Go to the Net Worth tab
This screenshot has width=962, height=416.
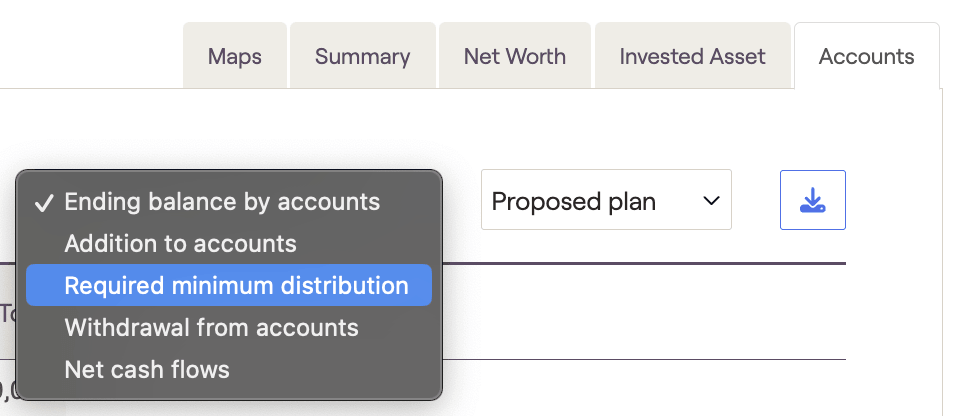514,56
